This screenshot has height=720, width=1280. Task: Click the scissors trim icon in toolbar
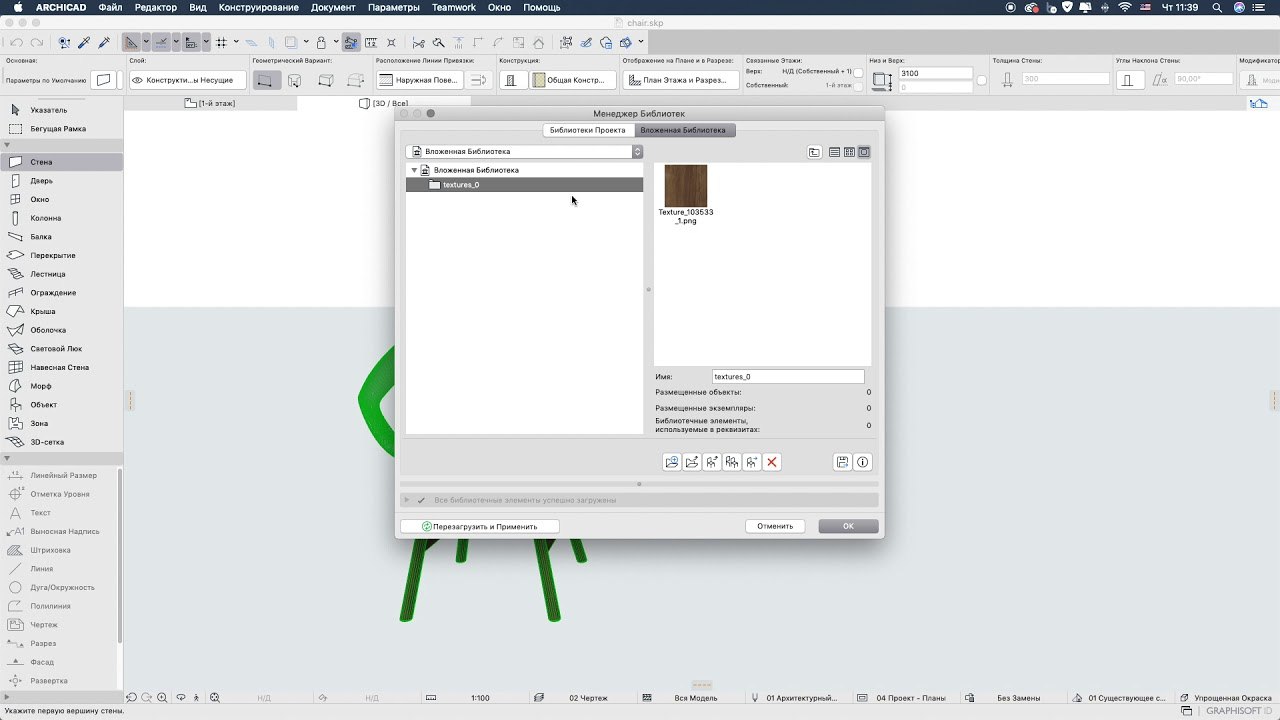tap(419, 43)
